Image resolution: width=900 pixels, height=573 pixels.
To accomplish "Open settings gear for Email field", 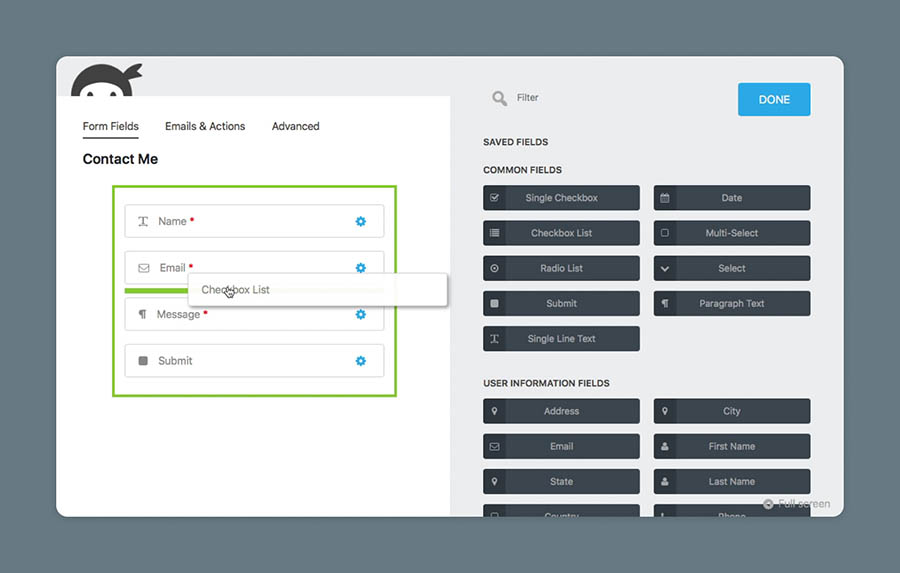I will pos(361,268).
